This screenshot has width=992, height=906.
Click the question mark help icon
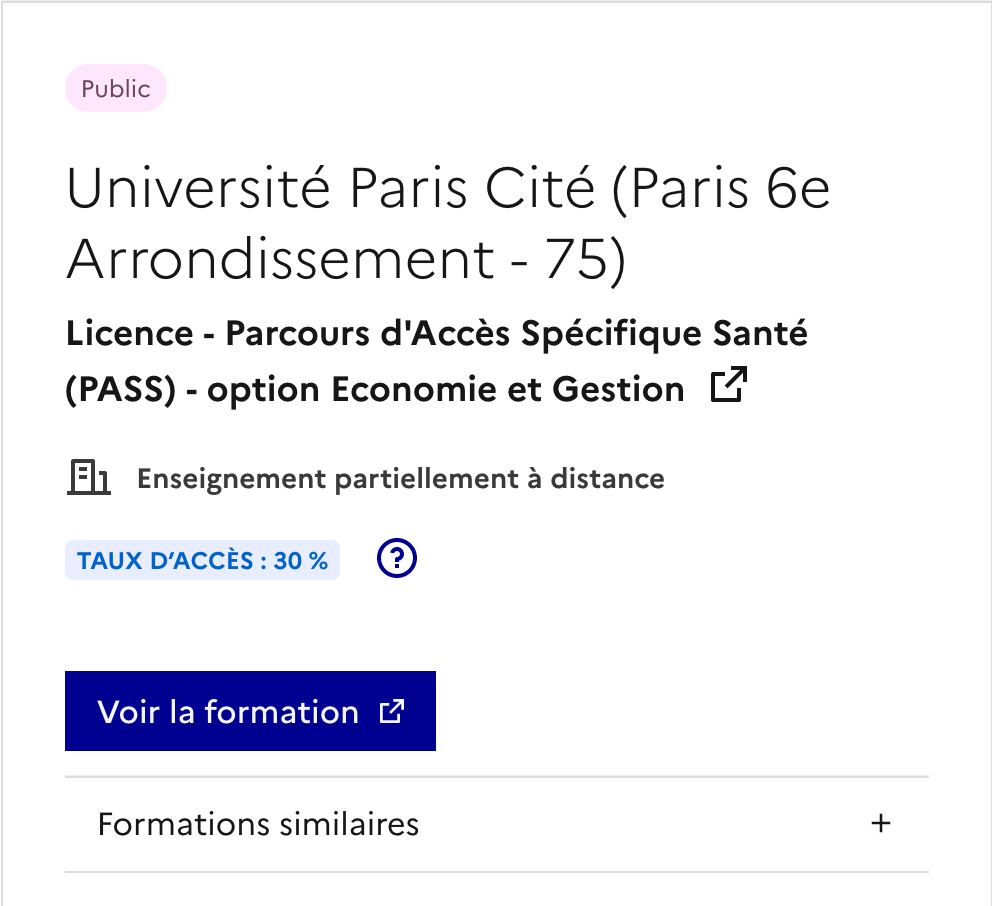click(x=397, y=559)
